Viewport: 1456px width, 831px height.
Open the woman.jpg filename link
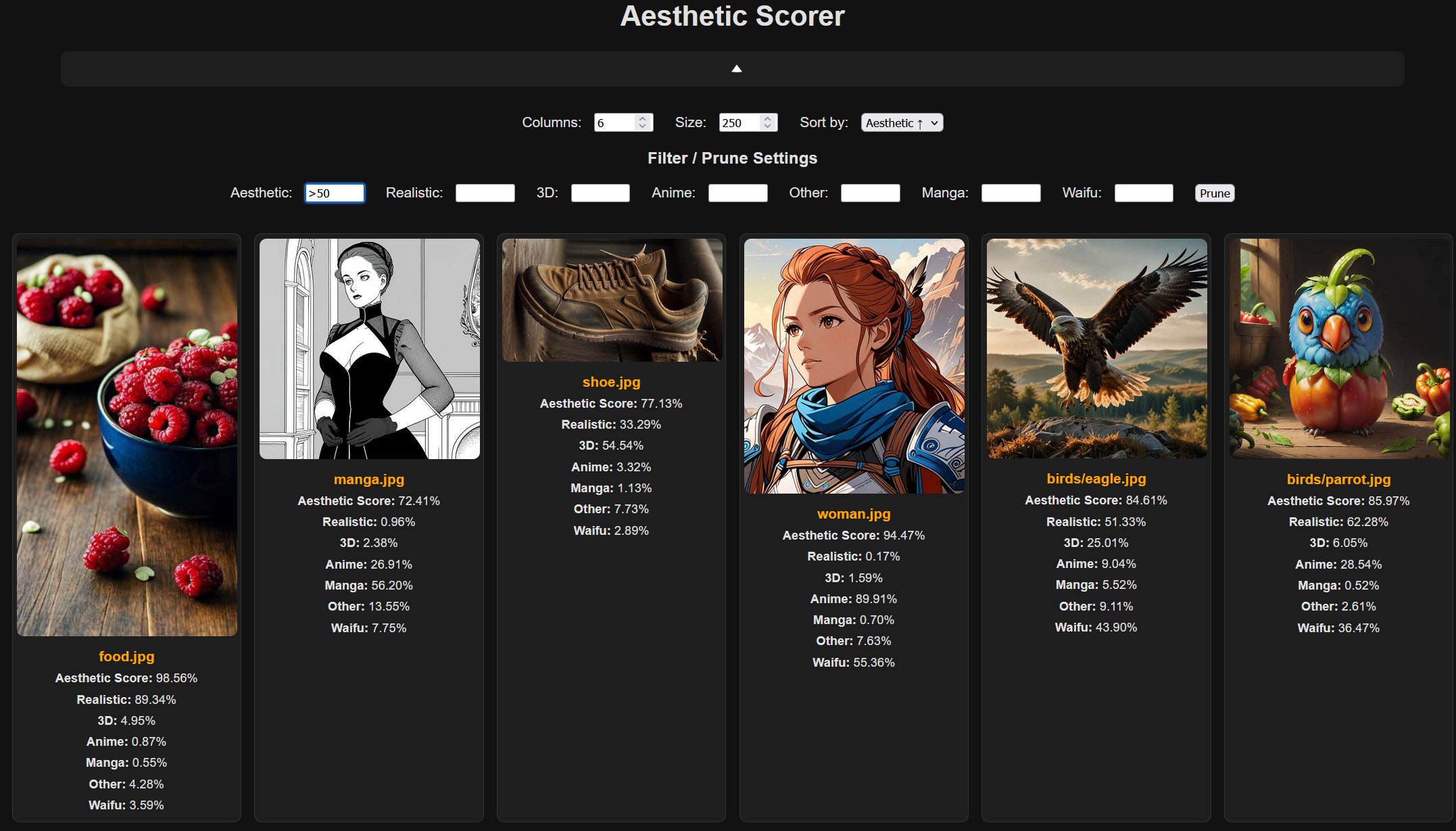pyautogui.click(x=853, y=514)
